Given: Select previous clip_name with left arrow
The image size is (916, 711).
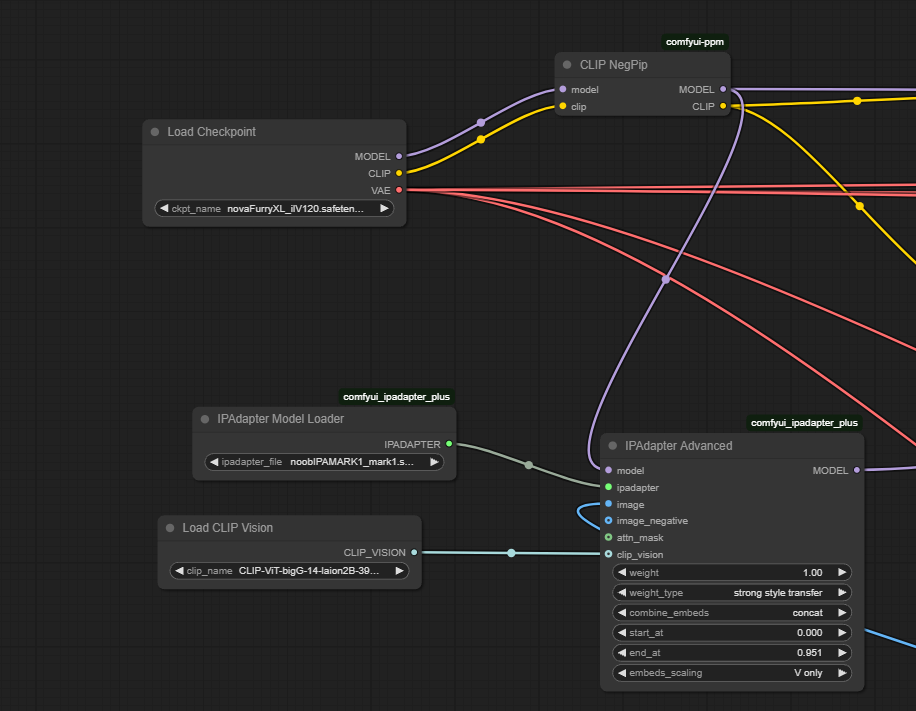Looking at the screenshot, I should (x=179, y=571).
